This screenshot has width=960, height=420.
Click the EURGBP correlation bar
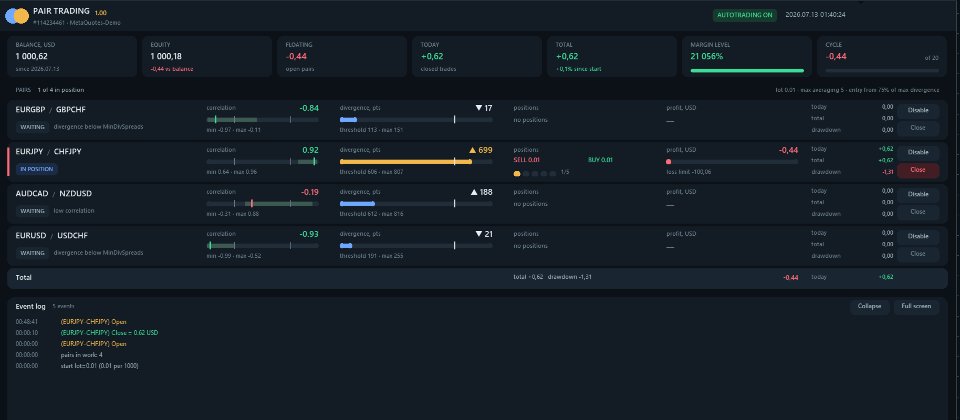click(263, 119)
